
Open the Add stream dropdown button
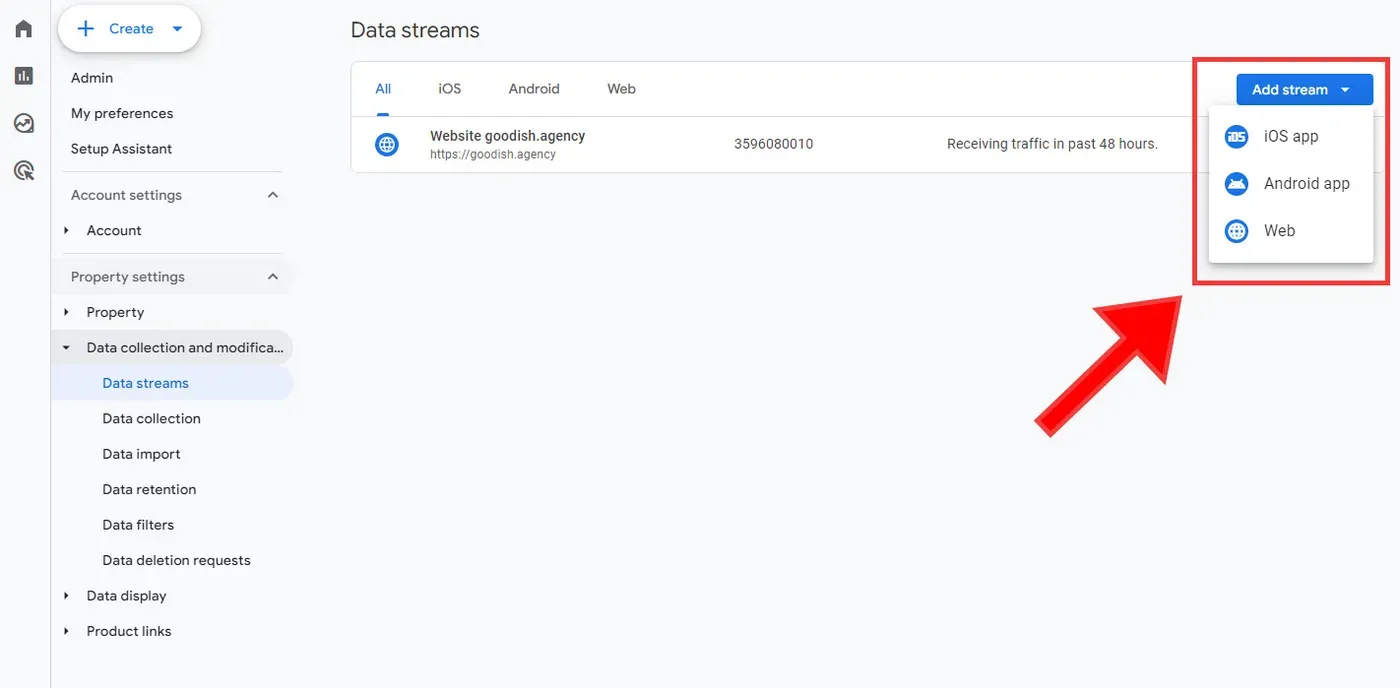(x=1304, y=90)
